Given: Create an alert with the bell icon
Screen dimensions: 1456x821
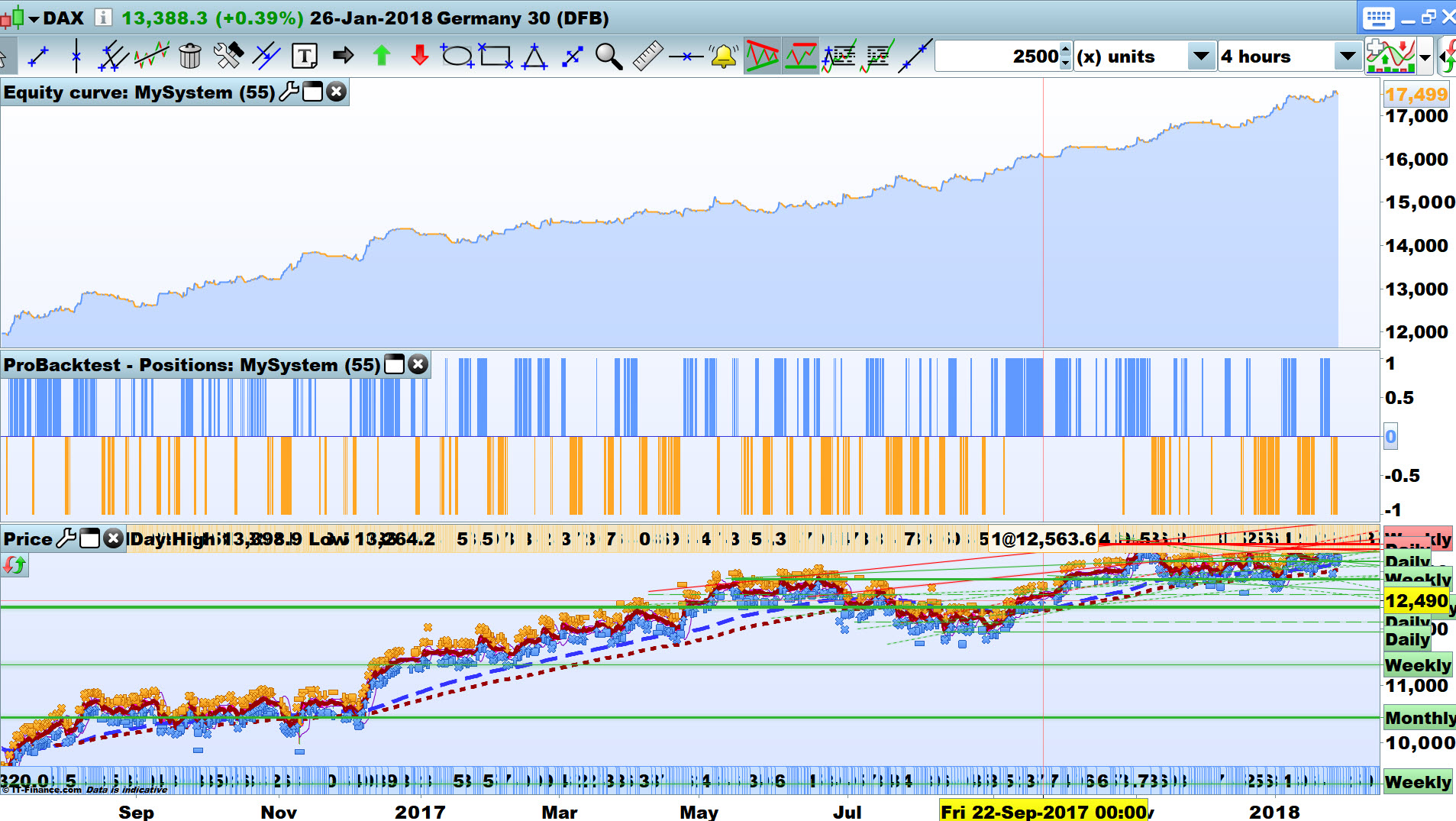Looking at the screenshot, I should tap(723, 56).
